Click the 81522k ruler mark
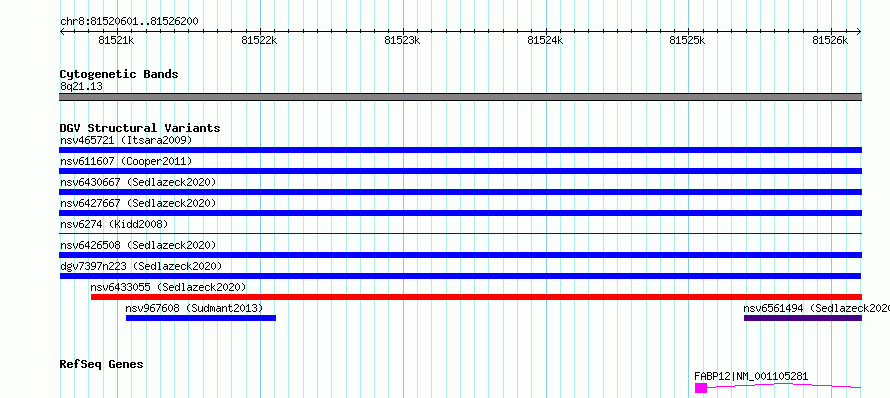 pos(259,40)
